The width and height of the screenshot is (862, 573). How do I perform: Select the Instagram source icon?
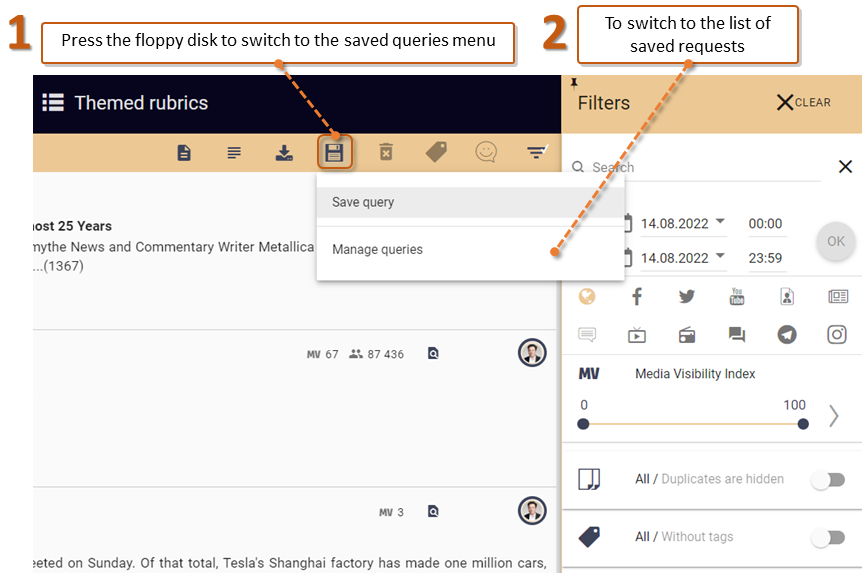(x=837, y=334)
